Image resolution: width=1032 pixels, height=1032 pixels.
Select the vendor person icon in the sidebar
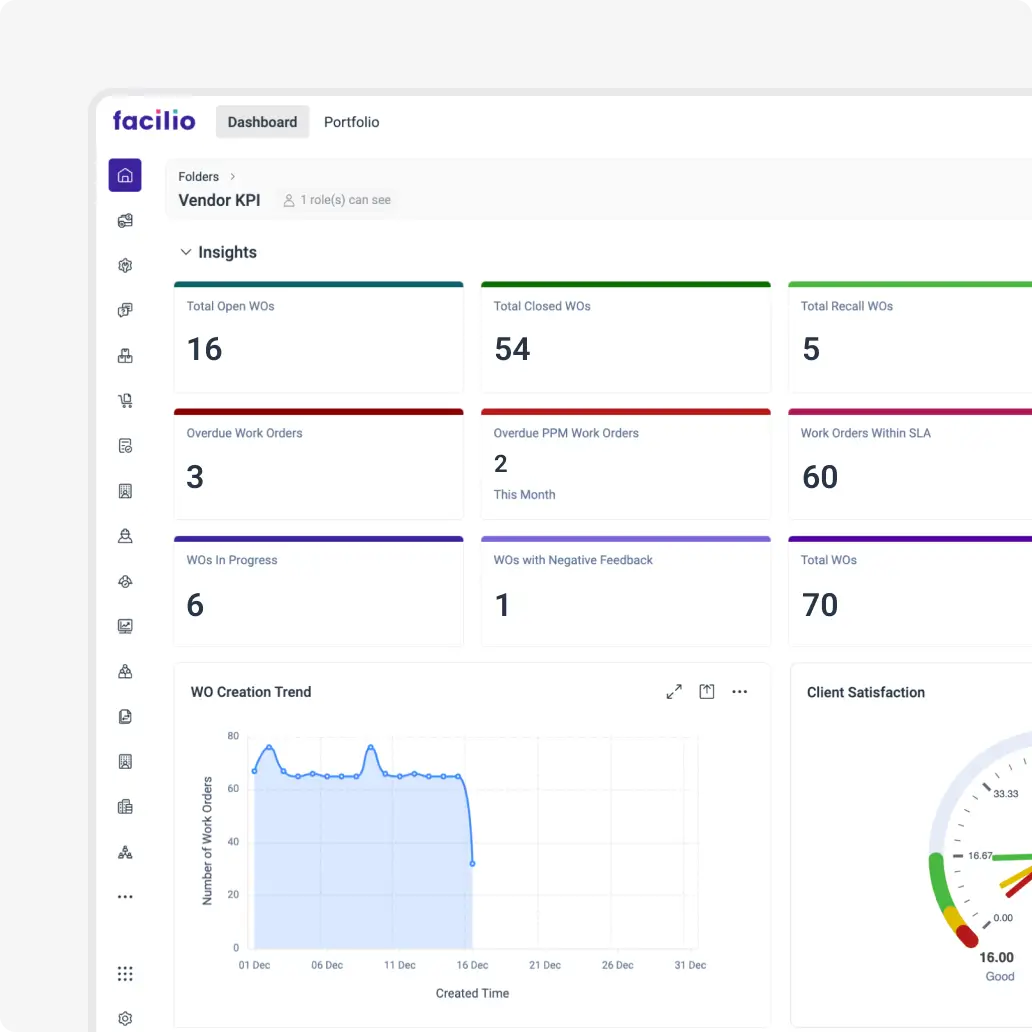125,536
